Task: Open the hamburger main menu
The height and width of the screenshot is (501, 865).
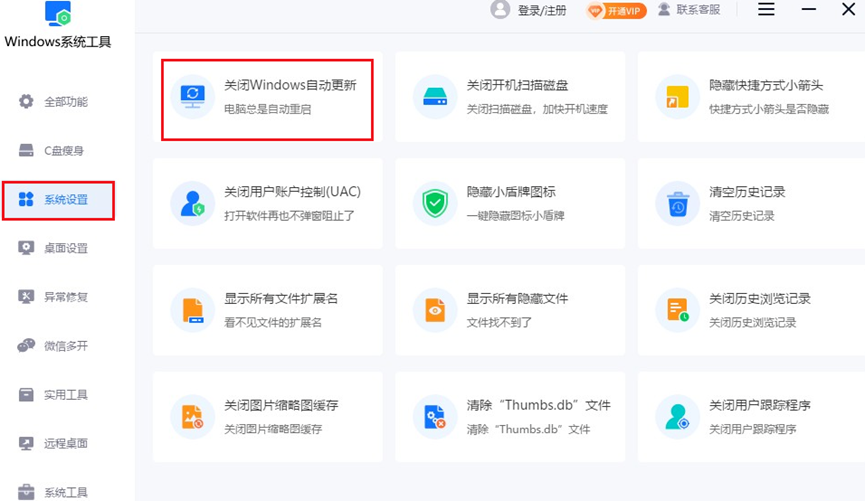Action: 766,9
